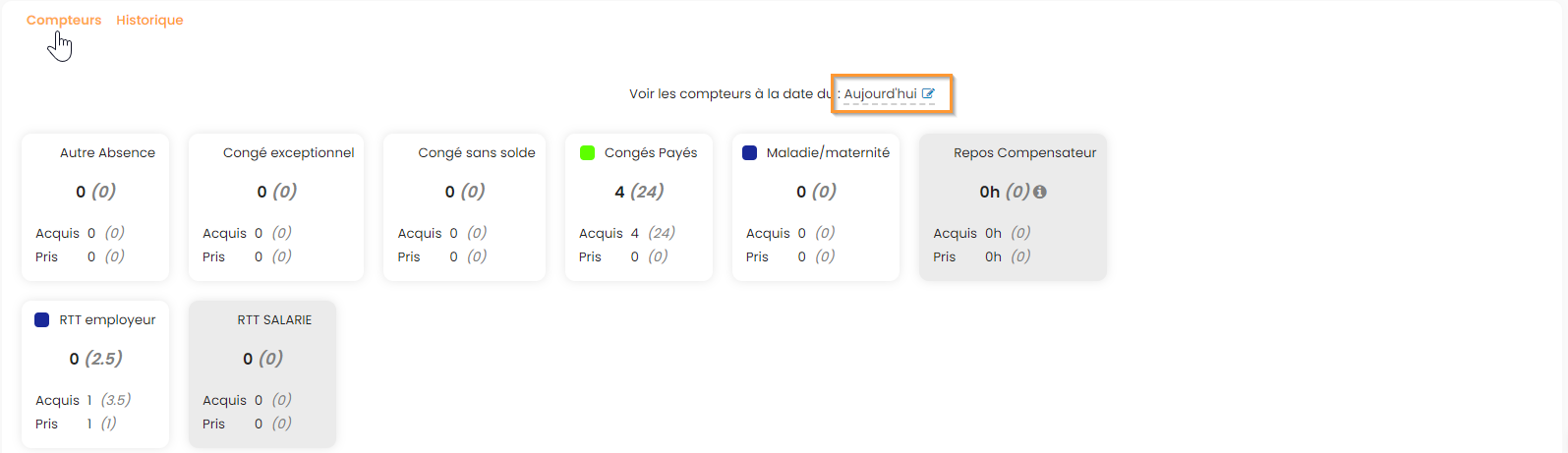Click the green Congés Payés color square
This screenshot has height=453, width=1568.
[588, 152]
